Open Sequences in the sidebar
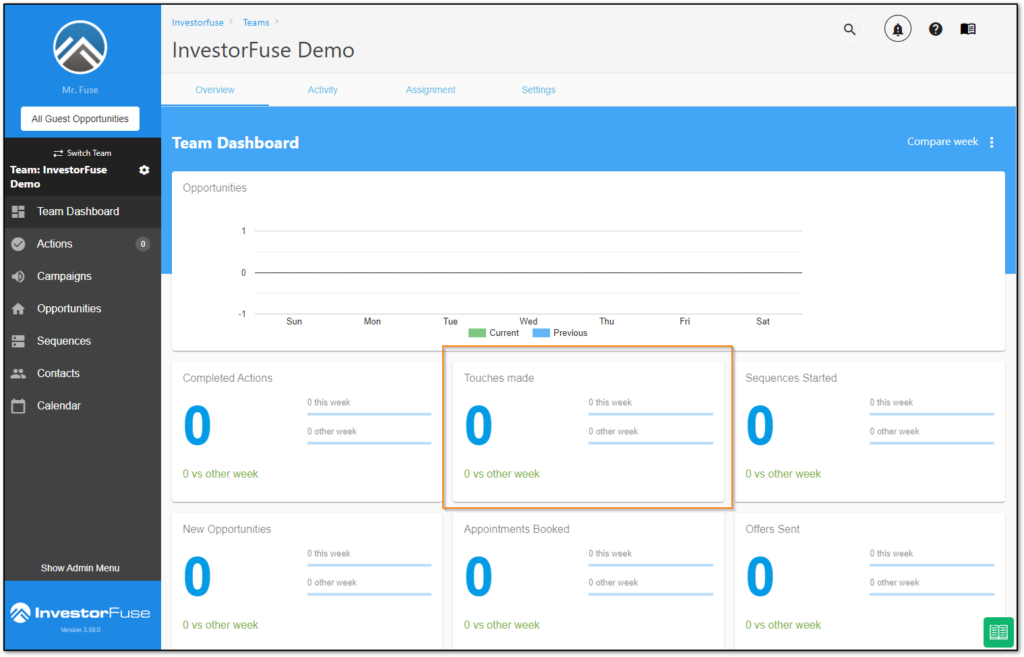The height and width of the screenshot is (657, 1024). point(83,341)
